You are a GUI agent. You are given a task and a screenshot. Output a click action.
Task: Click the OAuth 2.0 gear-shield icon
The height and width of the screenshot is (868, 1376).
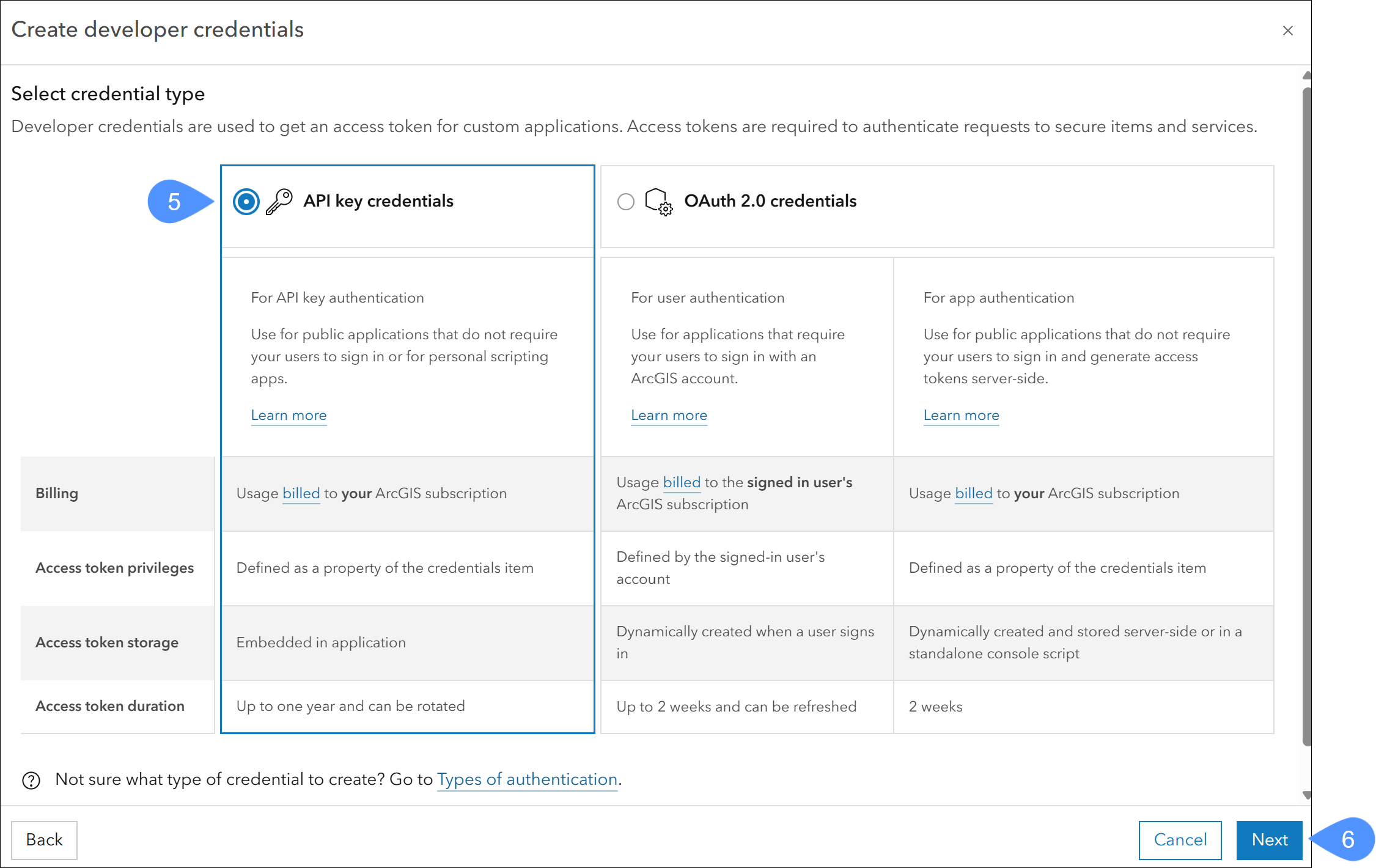point(658,201)
